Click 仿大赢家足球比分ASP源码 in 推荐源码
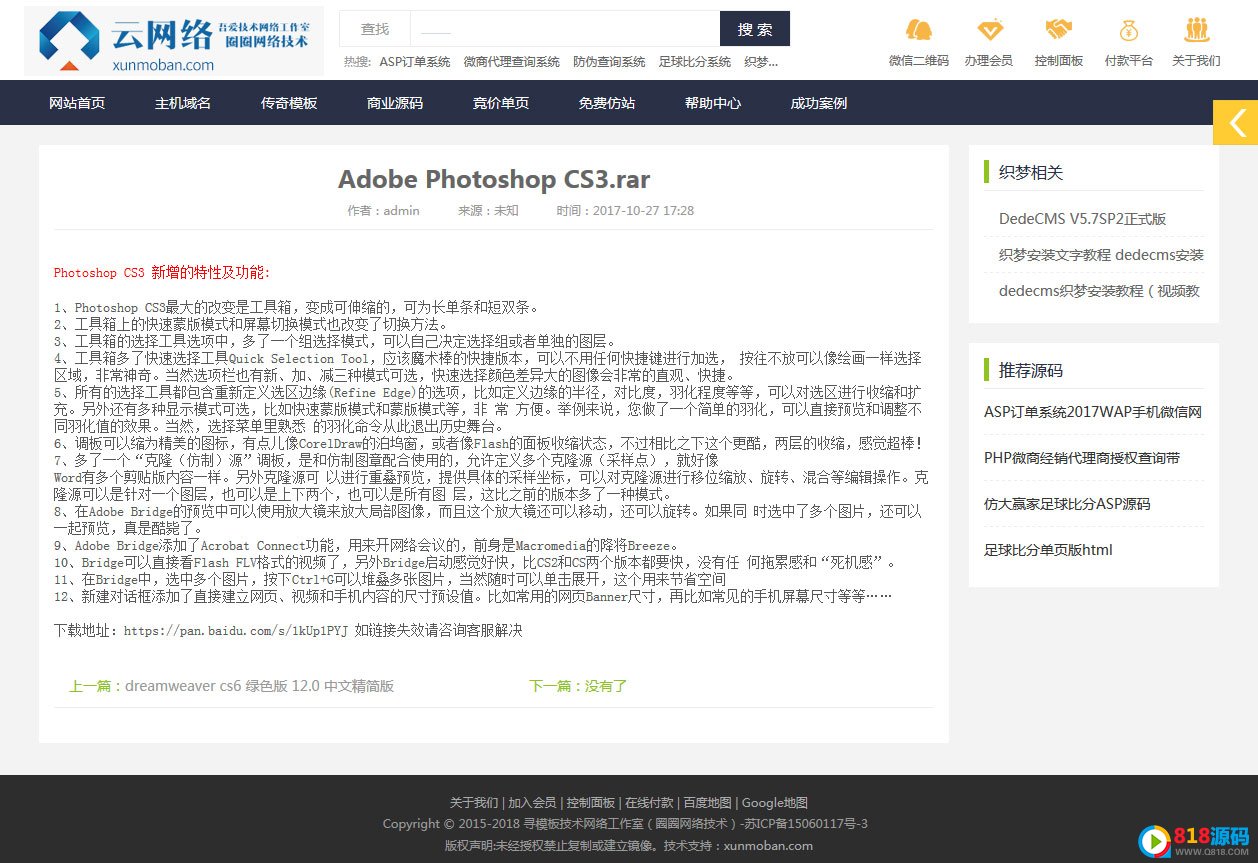Image resolution: width=1258 pixels, height=863 pixels. coord(1067,504)
